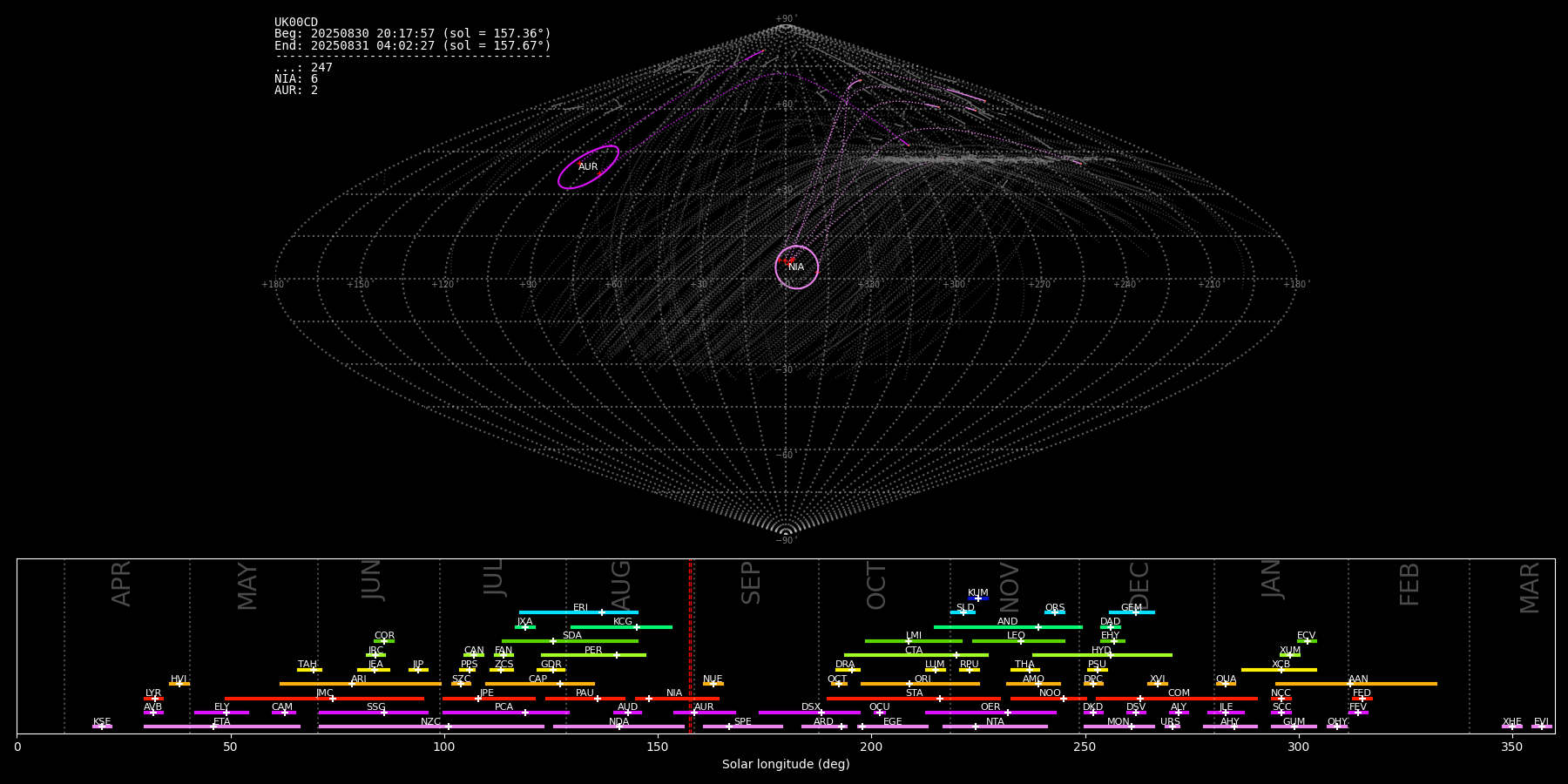Click the cyan GEM activity bar
This screenshot has height=784, width=1568.
tap(1132, 612)
